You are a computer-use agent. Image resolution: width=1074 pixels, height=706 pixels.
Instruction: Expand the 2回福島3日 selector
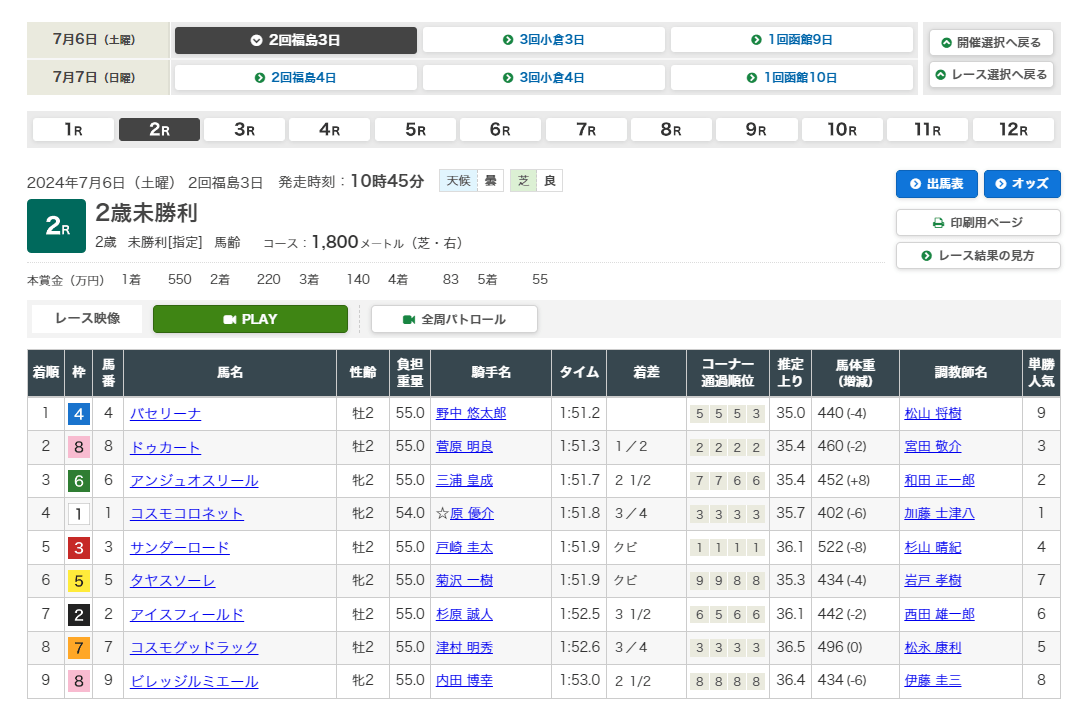tap(296, 40)
